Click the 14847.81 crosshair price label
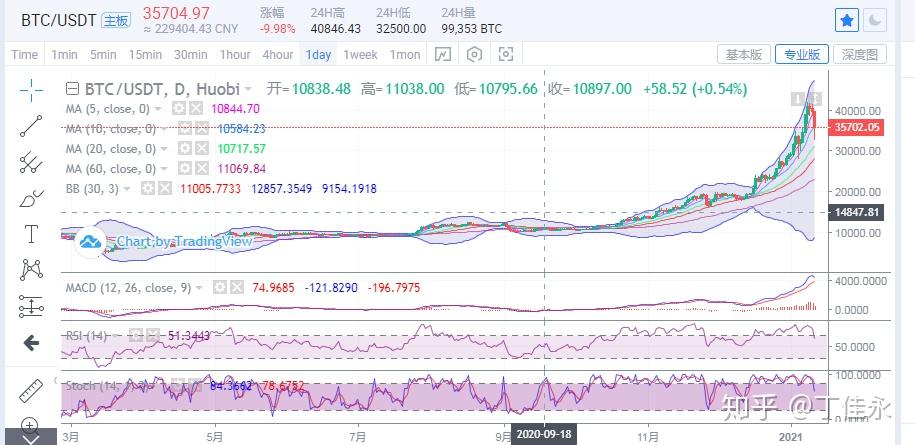 pyautogui.click(x=857, y=212)
